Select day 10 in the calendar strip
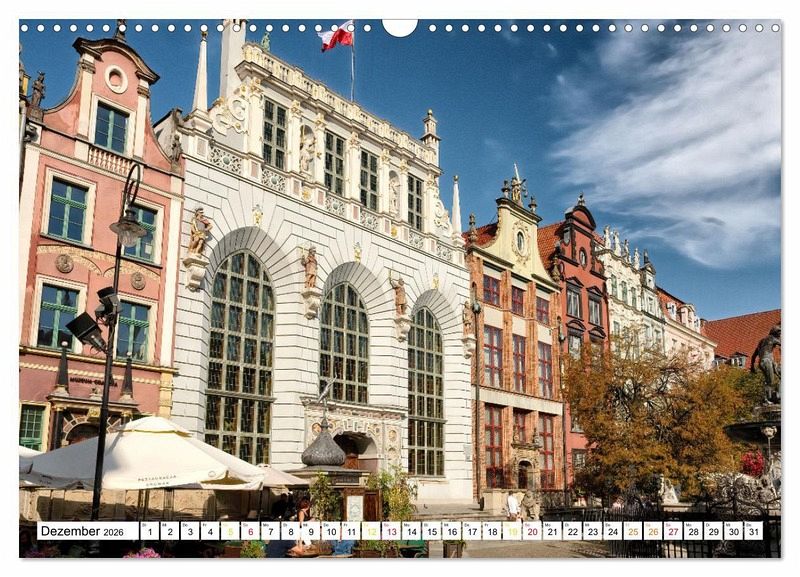This screenshot has width=800, height=577. tap(331, 531)
